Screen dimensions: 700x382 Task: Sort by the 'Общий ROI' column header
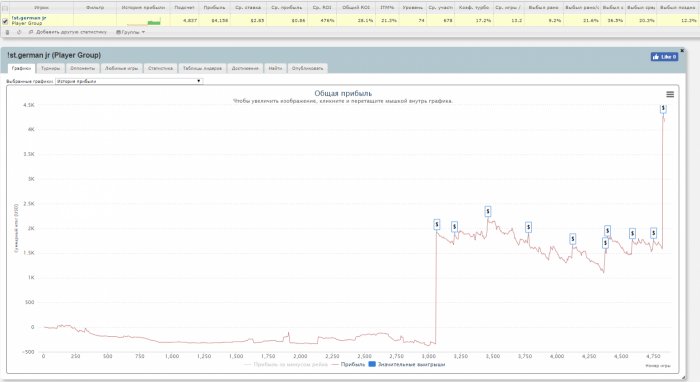(x=356, y=8)
